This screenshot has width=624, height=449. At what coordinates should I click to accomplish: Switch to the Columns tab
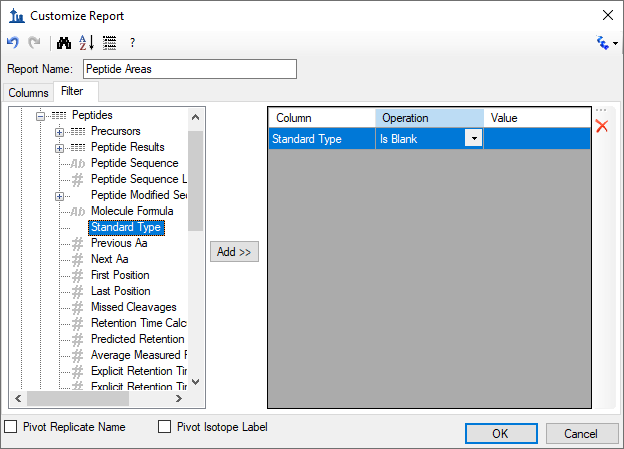(28, 92)
